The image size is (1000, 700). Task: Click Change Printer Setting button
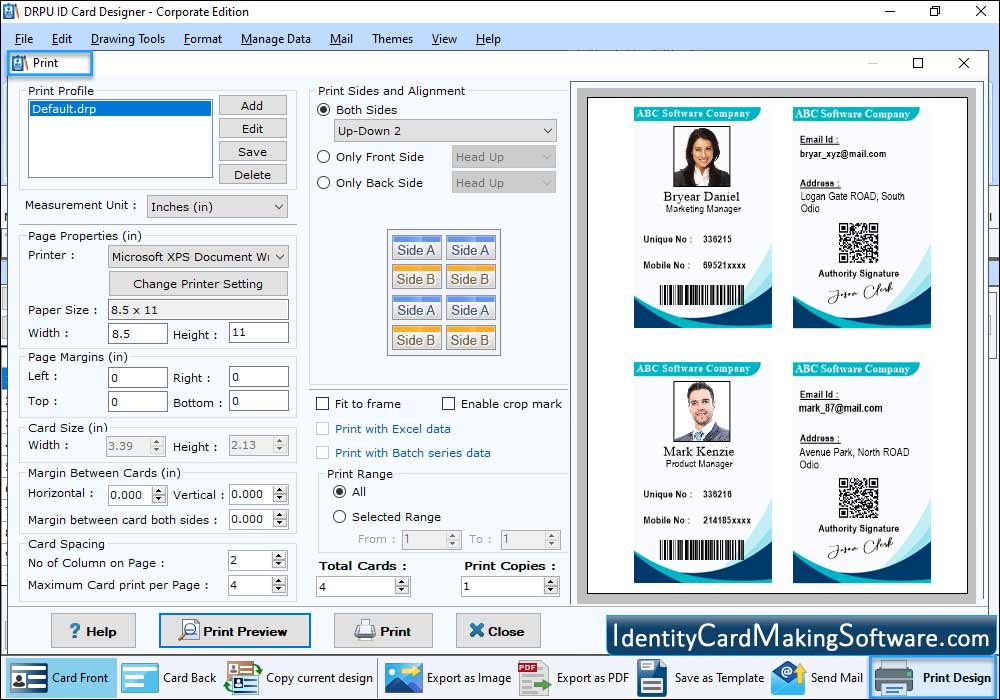point(198,284)
